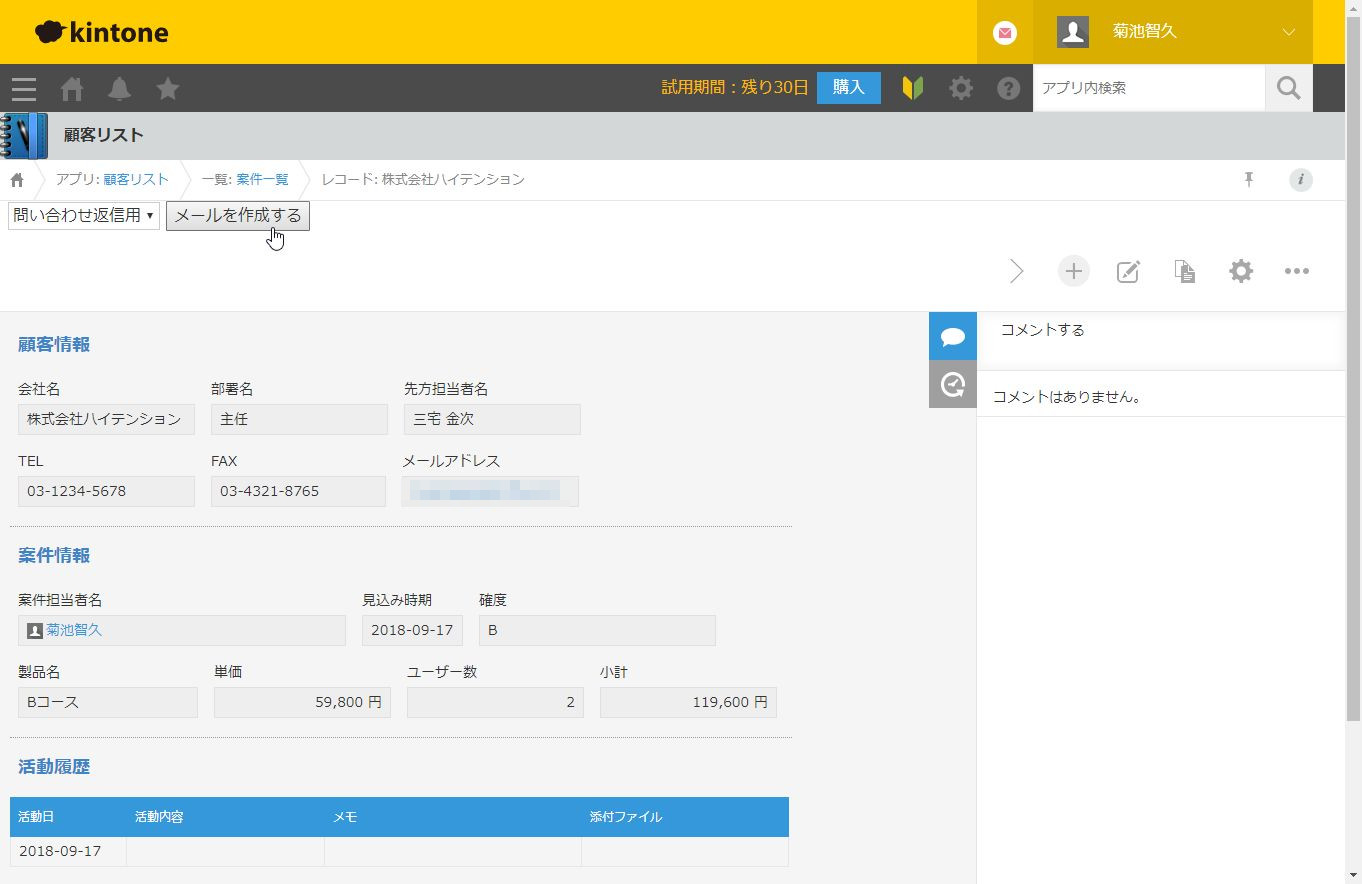Click the page's vertical scrollbar
The width and height of the screenshot is (1362, 884).
pos(1353,400)
